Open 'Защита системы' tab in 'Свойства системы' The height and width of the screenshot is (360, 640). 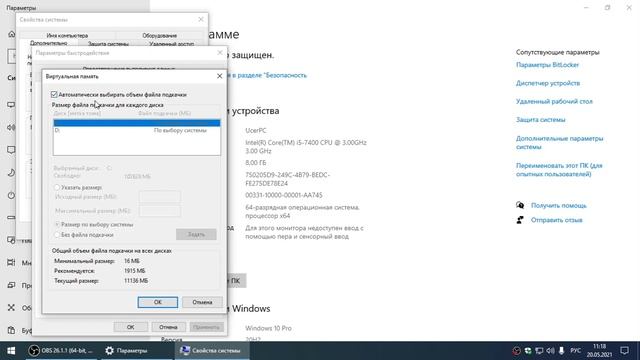(108, 44)
